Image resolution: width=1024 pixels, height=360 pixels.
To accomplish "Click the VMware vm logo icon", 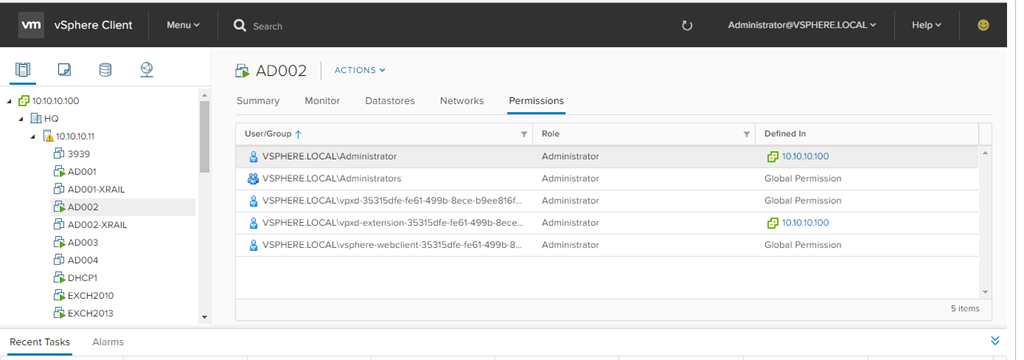I will [31, 25].
